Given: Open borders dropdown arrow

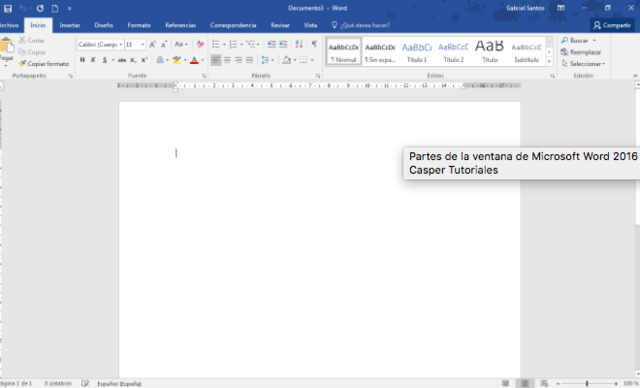Looking at the screenshot, I should pos(312,60).
